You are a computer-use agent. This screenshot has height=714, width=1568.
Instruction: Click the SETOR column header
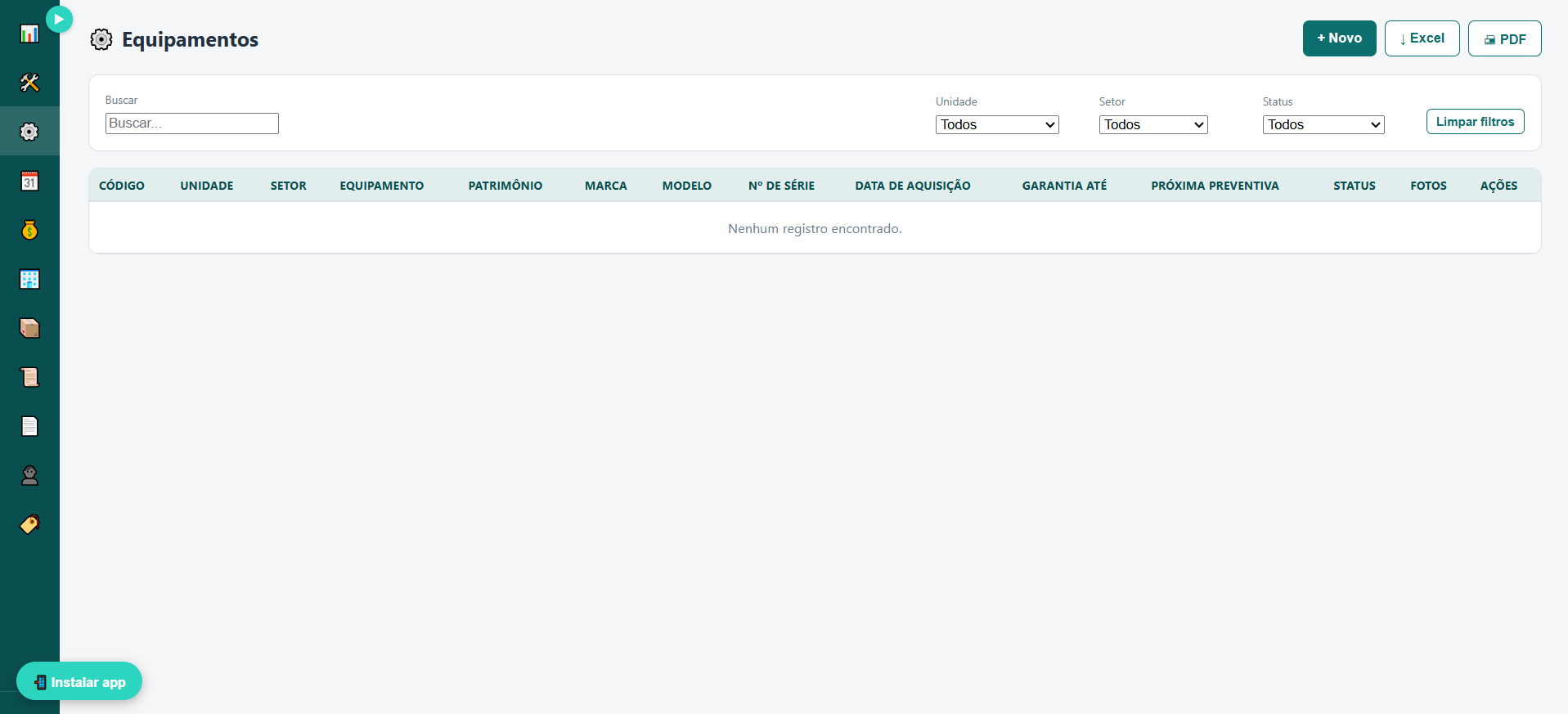point(289,186)
